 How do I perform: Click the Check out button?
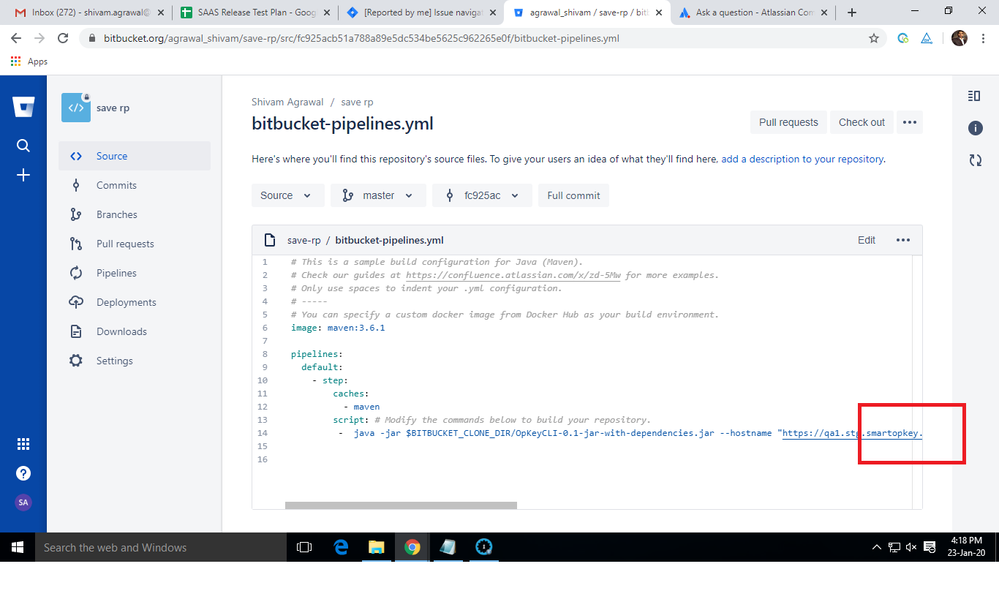861,122
